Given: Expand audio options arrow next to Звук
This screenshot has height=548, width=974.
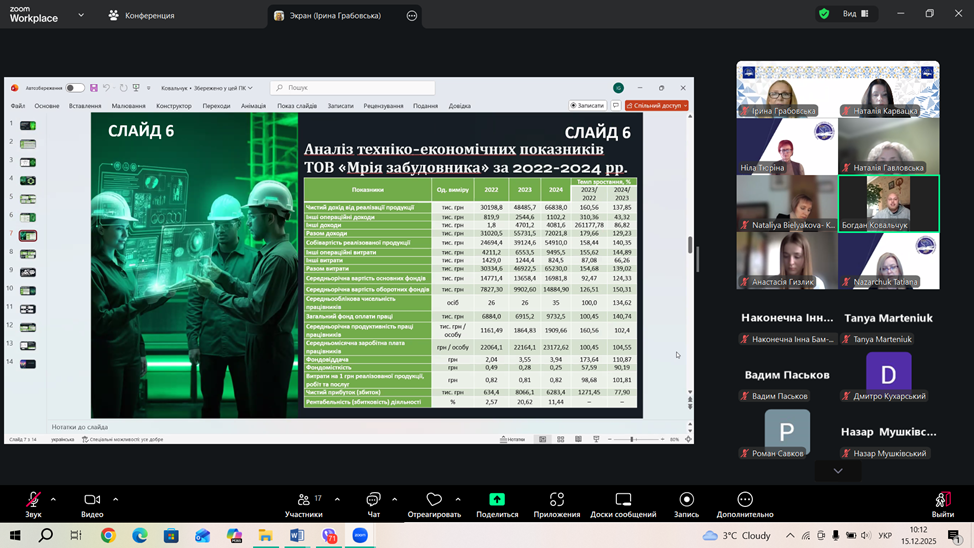Looking at the screenshot, I should click(x=53, y=499).
